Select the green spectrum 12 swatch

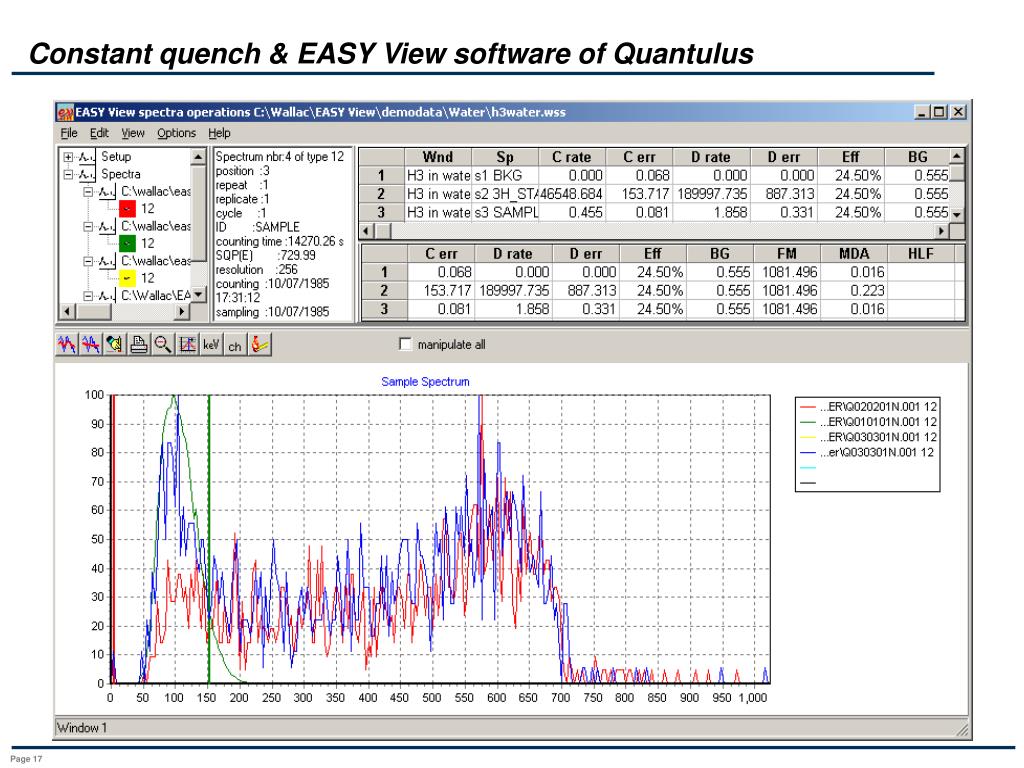(x=127, y=244)
